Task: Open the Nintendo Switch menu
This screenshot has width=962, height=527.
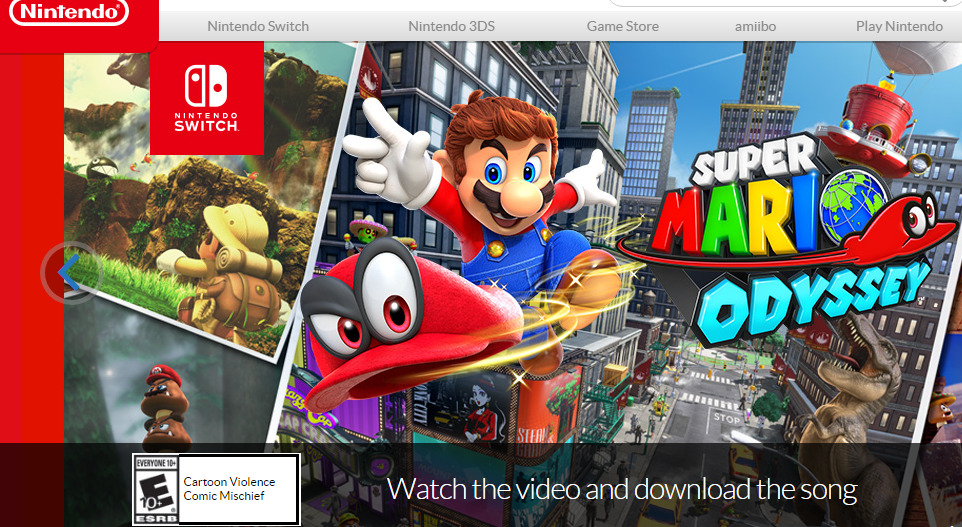Action: 258,26
